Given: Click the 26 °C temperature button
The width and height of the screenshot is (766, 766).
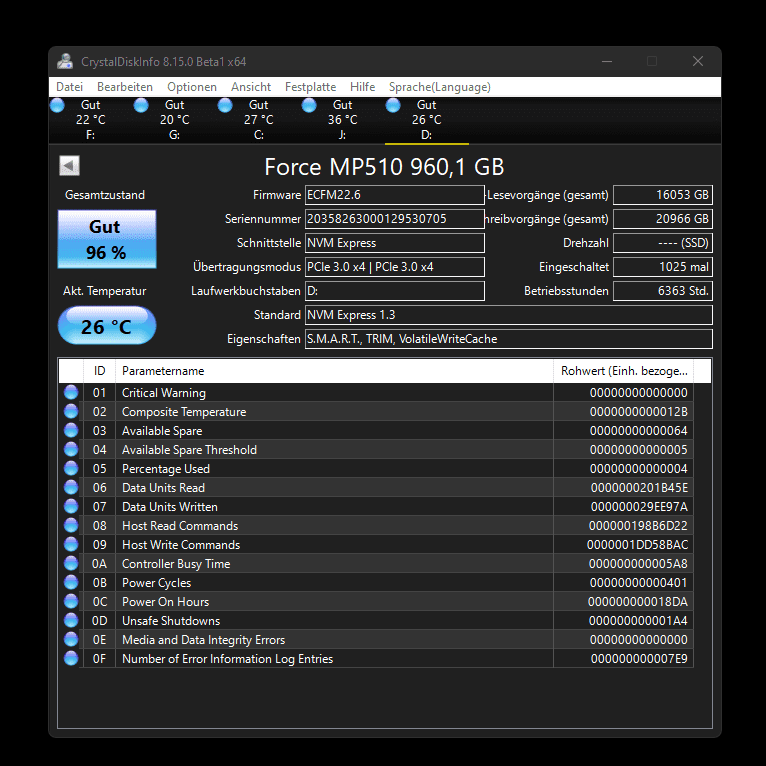Looking at the screenshot, I should (107, 326).
